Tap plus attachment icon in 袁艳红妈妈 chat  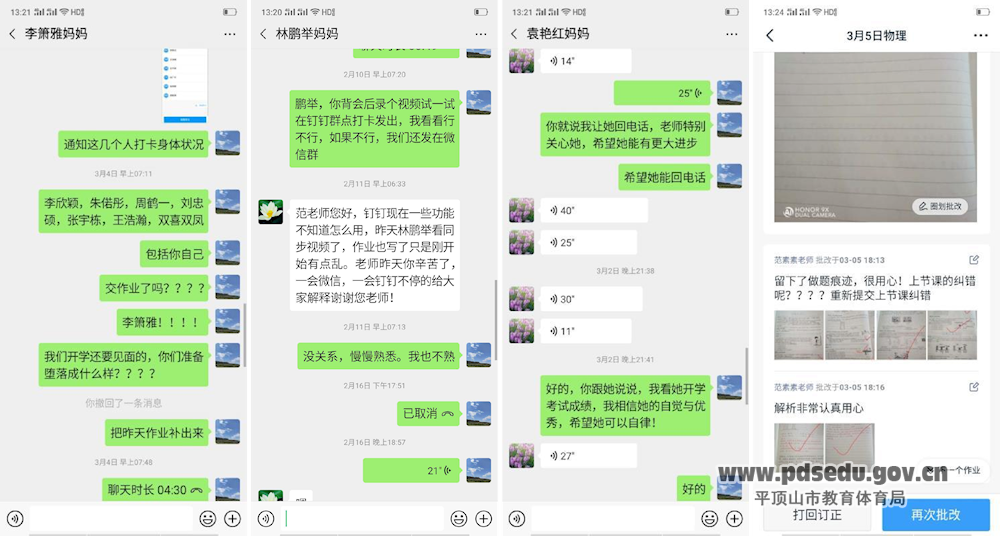tap(735, 518)
